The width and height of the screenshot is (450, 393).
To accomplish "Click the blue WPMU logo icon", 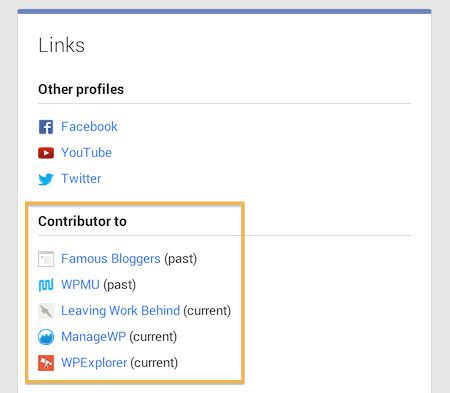I will (x=46, y=285).
